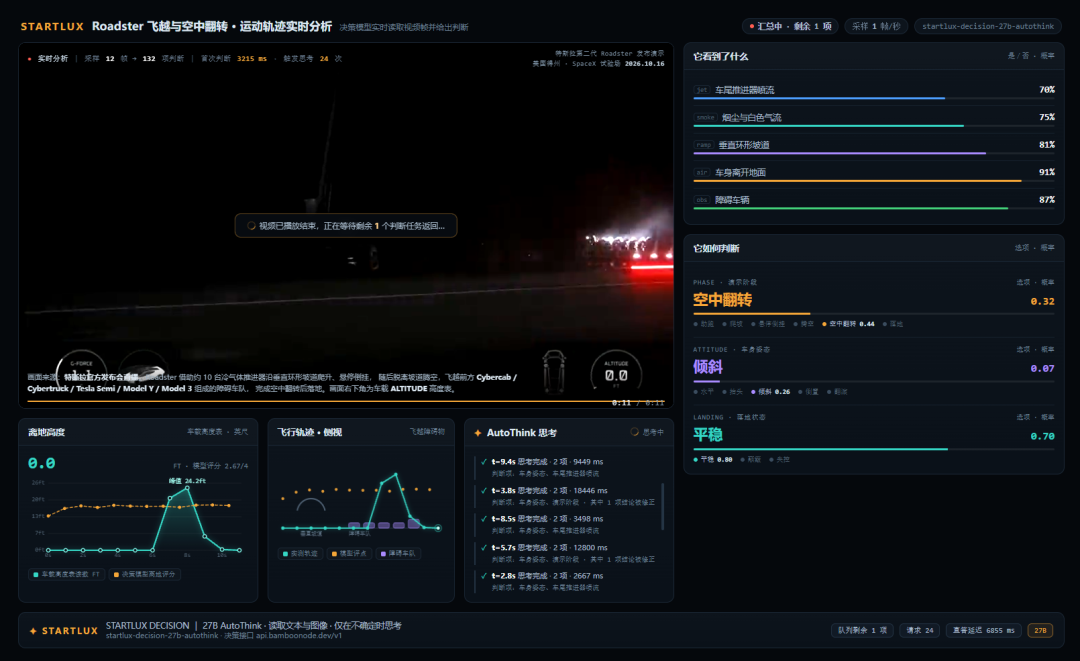Image resolution: width=1080 pixels, height=661 pixels.
Task: Click the ALTITUDE gauge on the video
Action: pyautogui.click(x=616, y=373)
